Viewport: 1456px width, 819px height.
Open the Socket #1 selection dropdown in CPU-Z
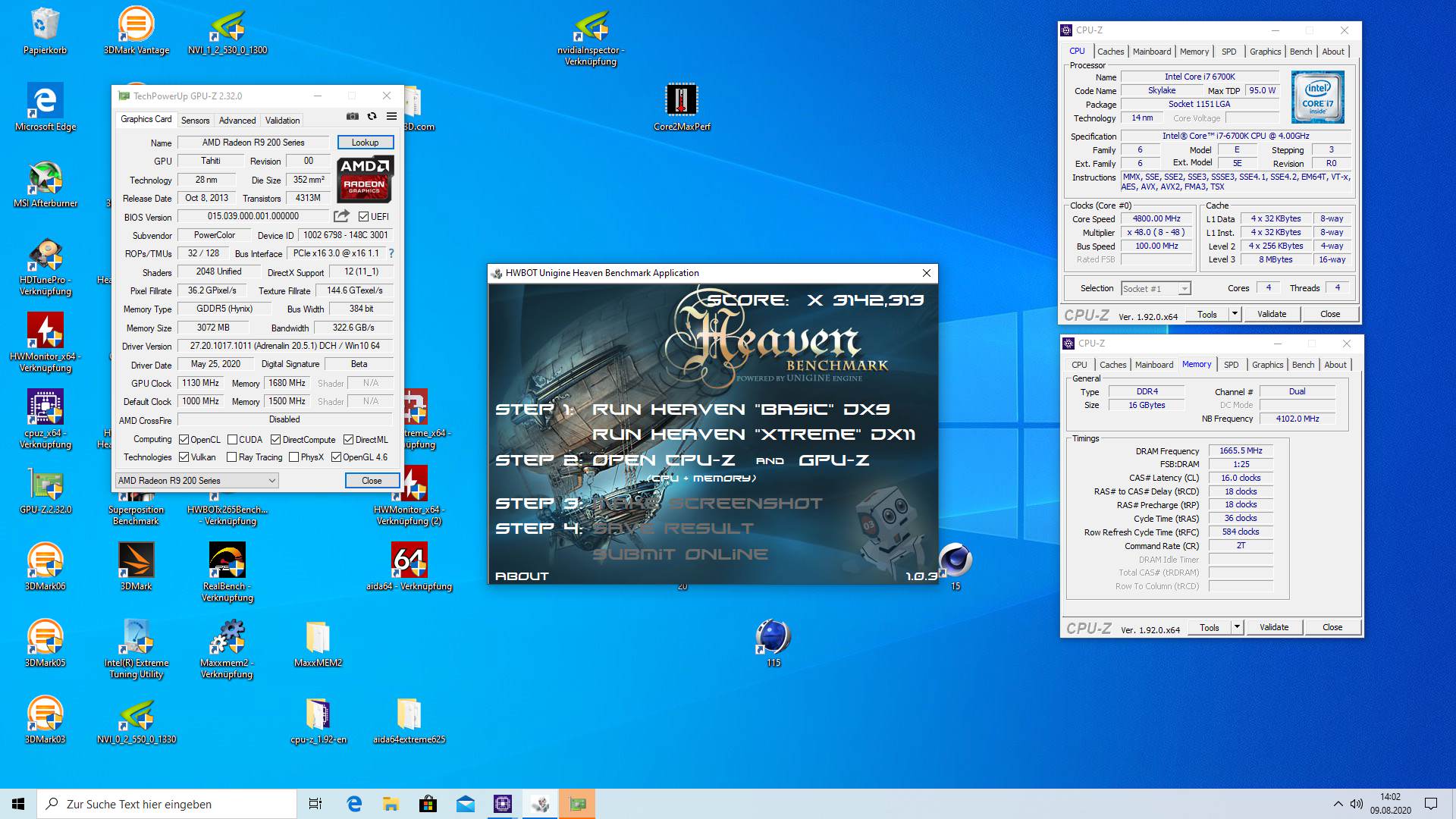point(1156,289)
